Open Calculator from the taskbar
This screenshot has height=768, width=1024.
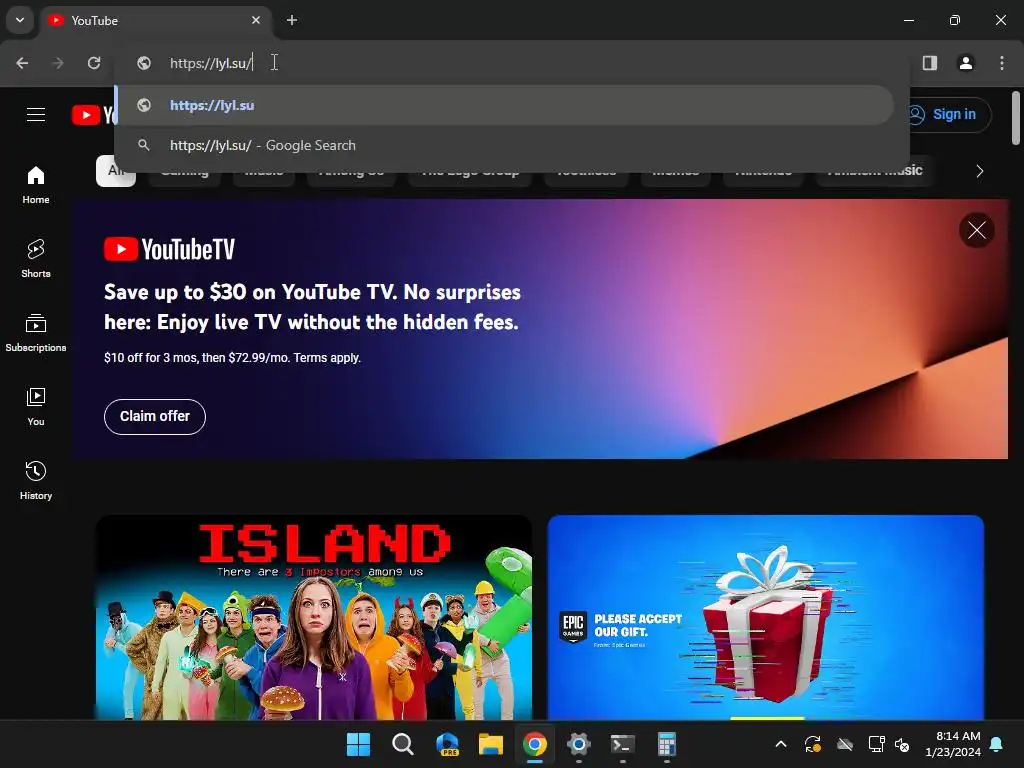[x=666, y=744]
